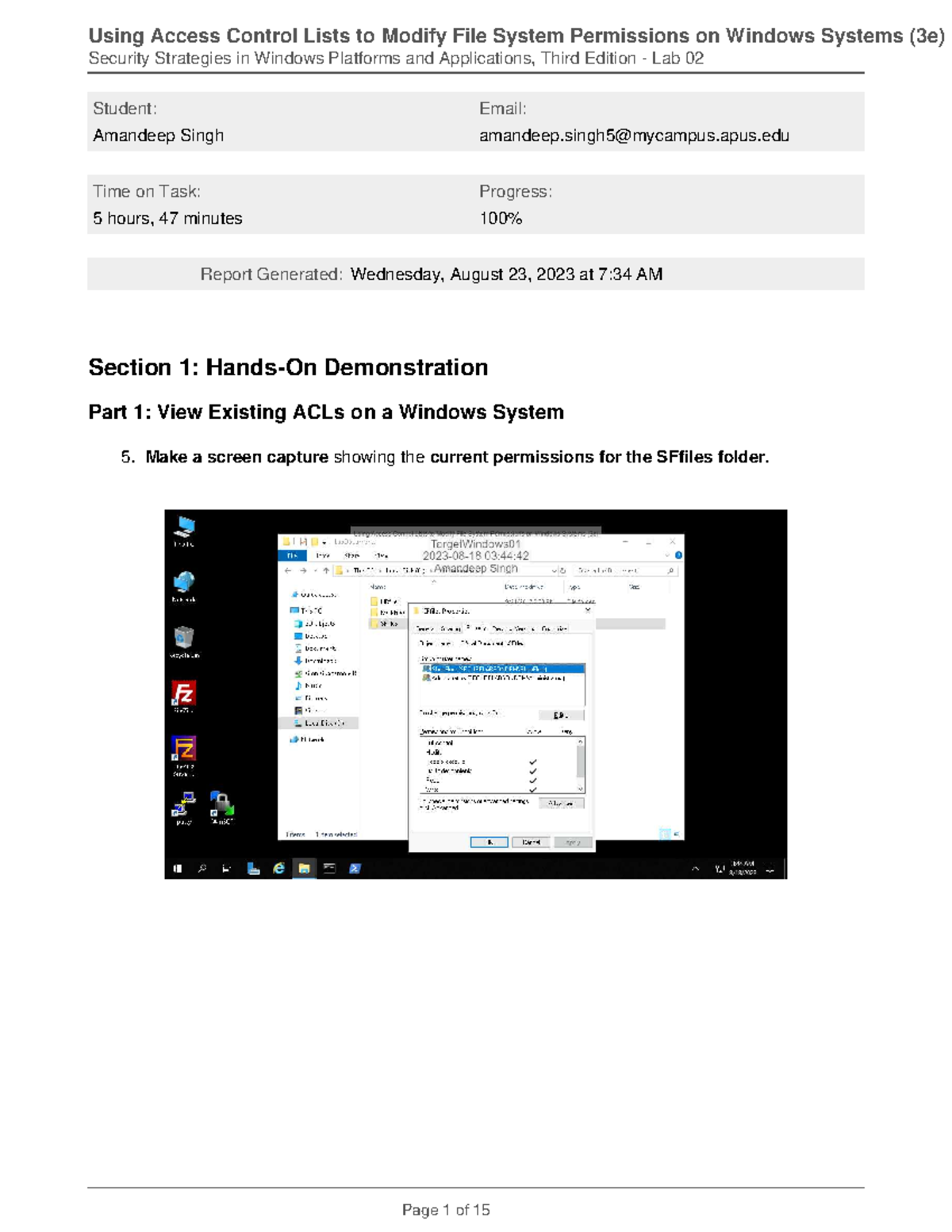Launch Internet Explorer from the taskbar

(278, 869)
